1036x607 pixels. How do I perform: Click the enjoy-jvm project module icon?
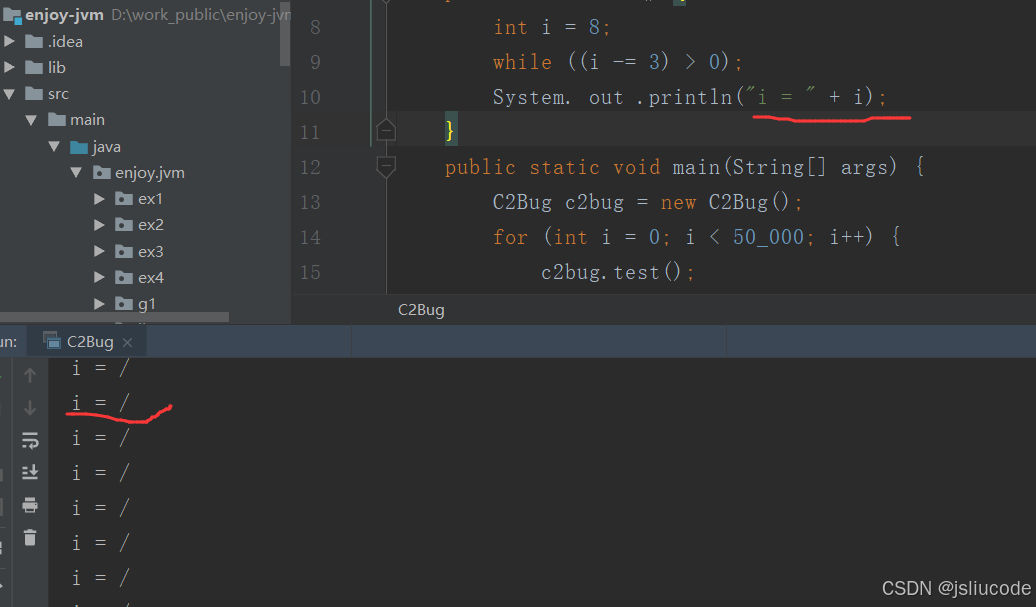(11, 15)
